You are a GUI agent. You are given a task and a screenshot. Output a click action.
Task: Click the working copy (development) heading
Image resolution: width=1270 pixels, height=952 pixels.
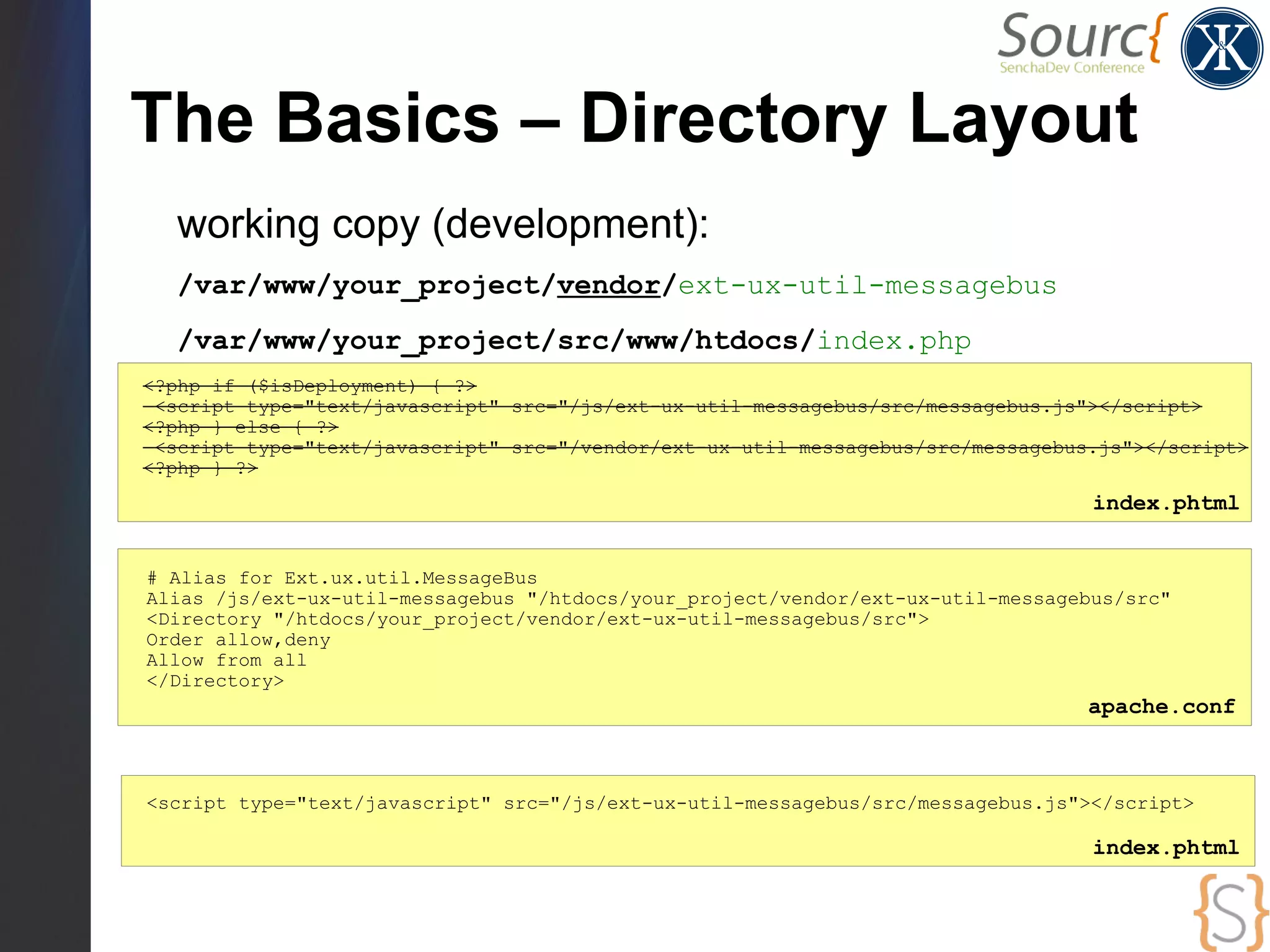click(443, 224)
